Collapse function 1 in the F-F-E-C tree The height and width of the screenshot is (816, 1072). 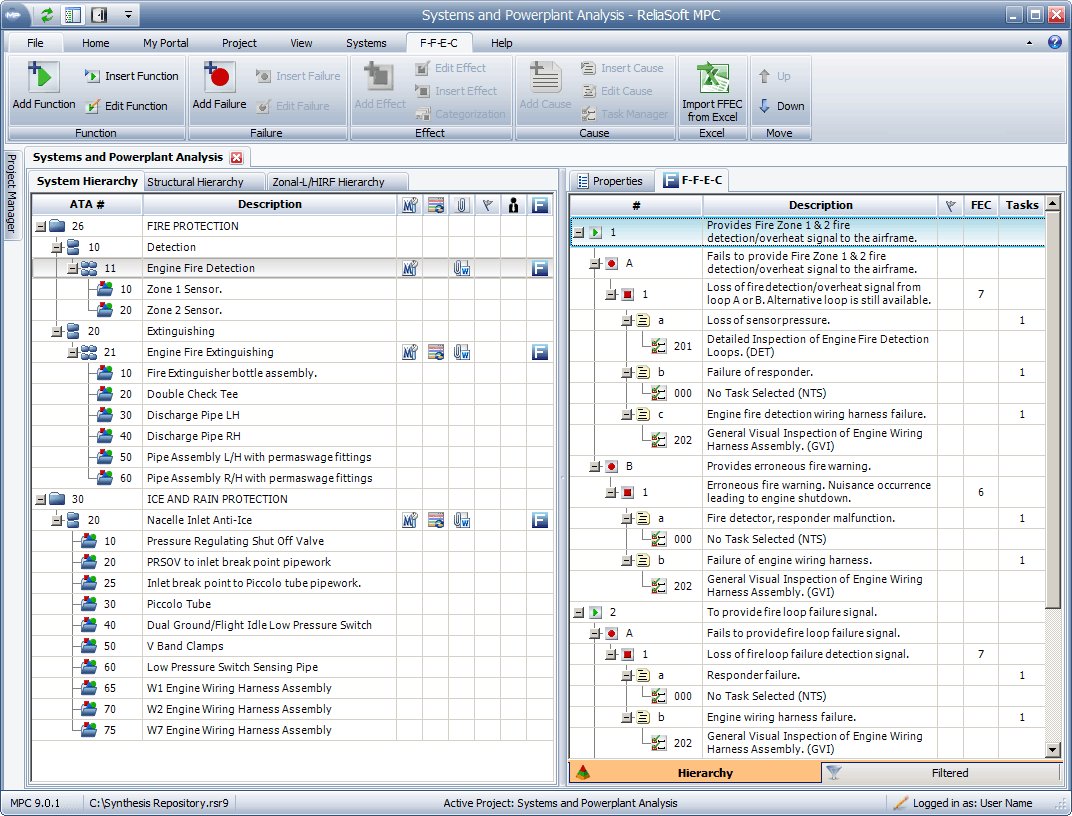tap(579, 232)
